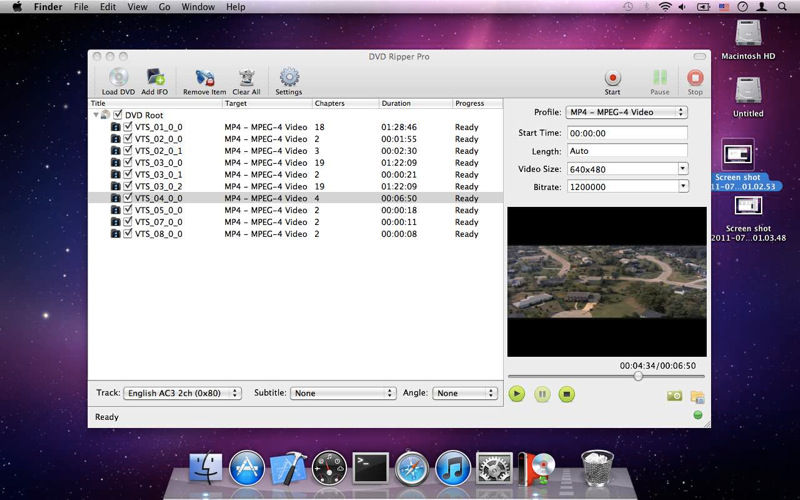Click the film icon of VTS_01_0_0
This screenshot has height=500, width=800.
(116, 127)
